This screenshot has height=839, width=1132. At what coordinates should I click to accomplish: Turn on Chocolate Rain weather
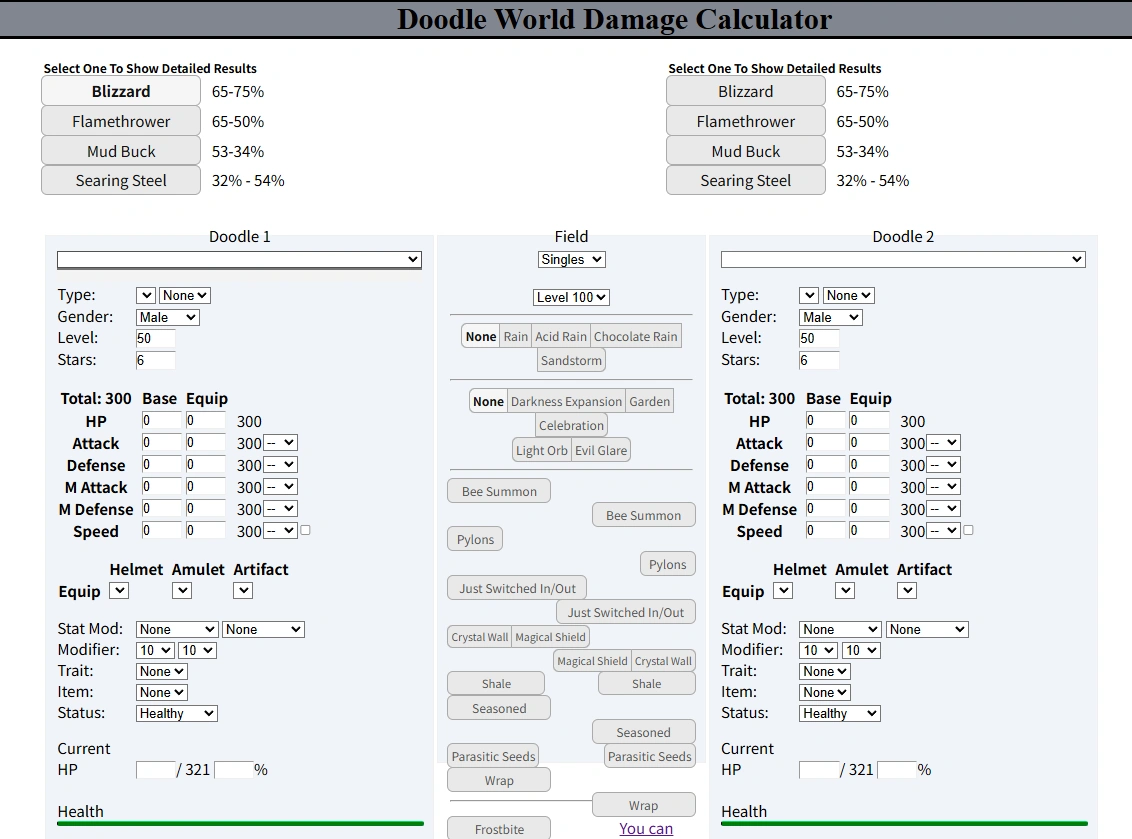[x=634, y=336]
